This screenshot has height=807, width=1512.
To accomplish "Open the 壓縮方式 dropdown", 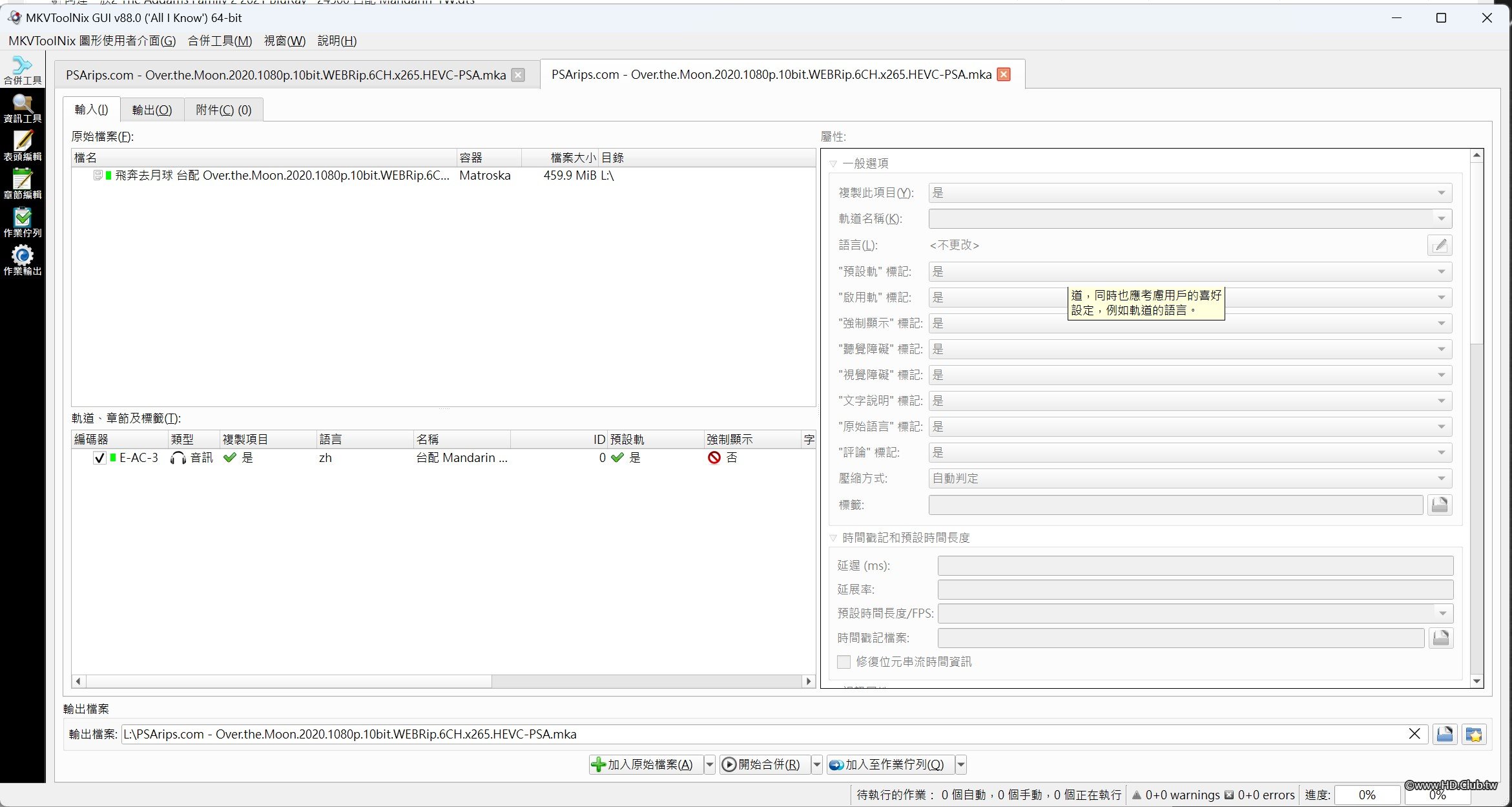I will [x=1190, y=479].
